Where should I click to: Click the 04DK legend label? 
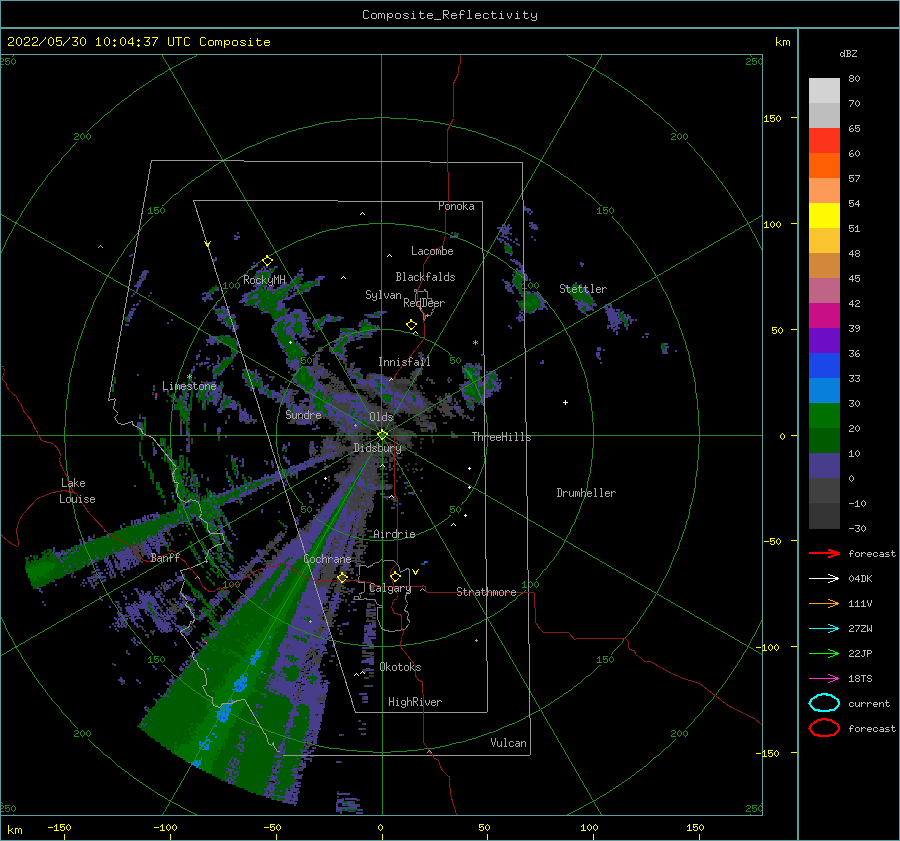point(860,579)
